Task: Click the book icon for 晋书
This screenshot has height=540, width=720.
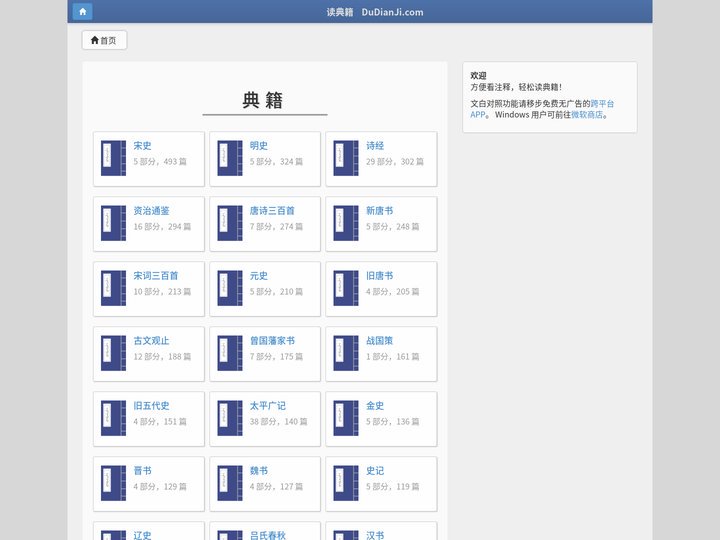Action: coord(113,483)
